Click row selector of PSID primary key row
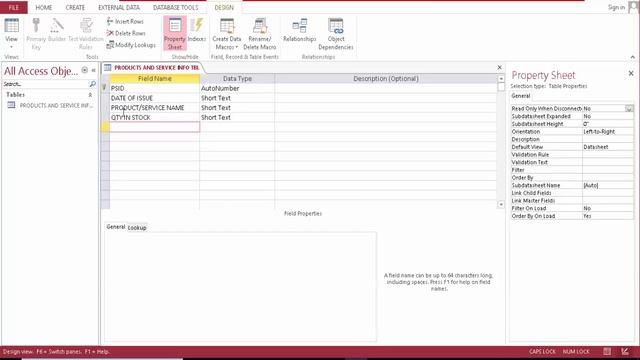This screenshot has width=640, height=360. pyautogui.click(x=105, y=88)
